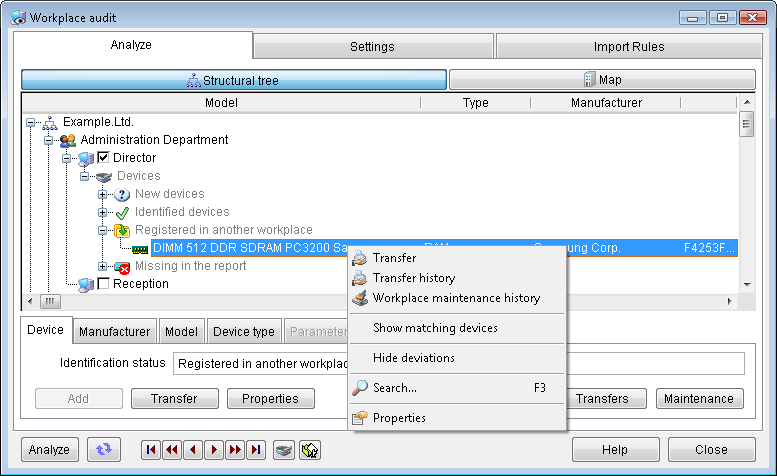Switch to the Map view
Viewport: 777px width, 476px height.
[x=602, y=80]
